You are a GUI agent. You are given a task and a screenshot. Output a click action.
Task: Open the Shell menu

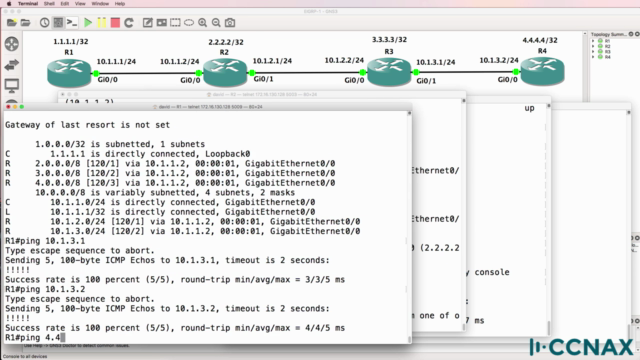coord(49,4)
